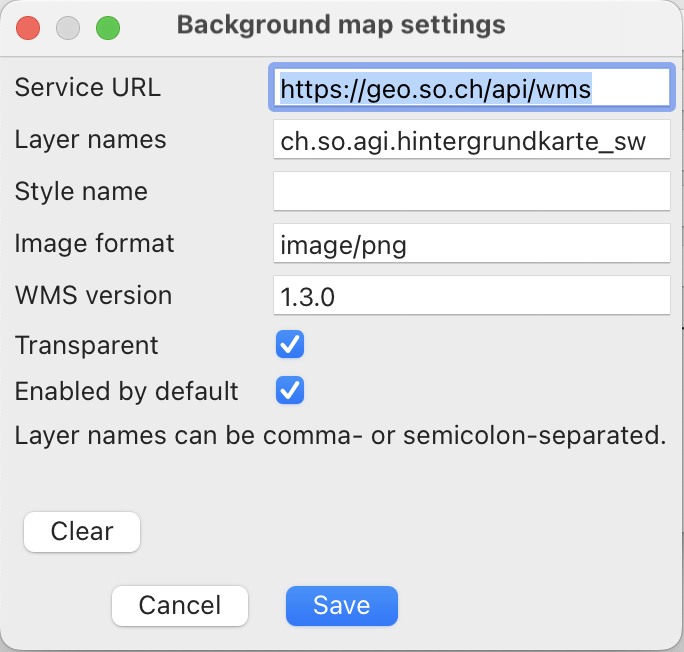
Task: Close the dialog with the red button
Action: [28, 27]
